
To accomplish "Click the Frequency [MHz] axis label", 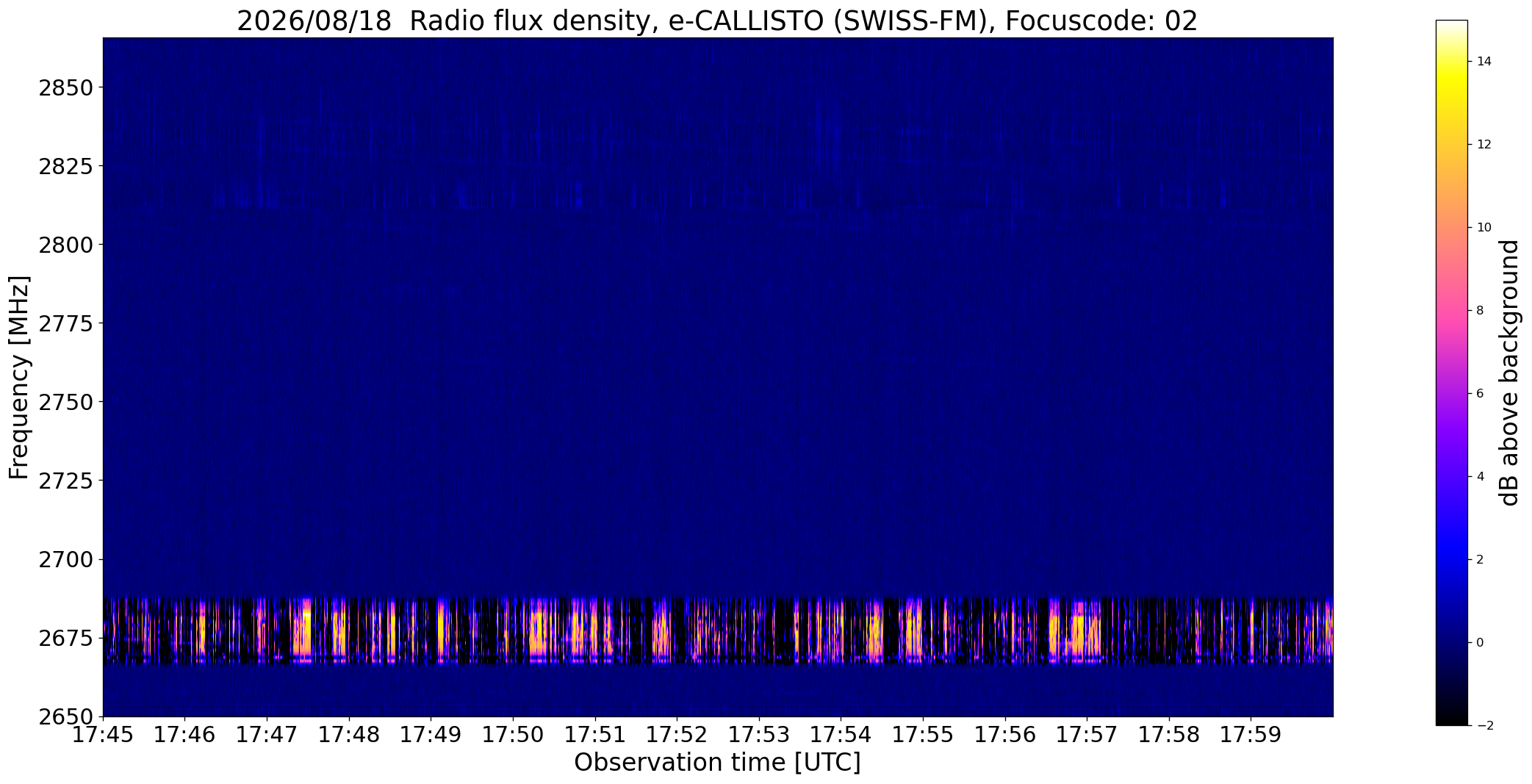I will coord(19,377).
